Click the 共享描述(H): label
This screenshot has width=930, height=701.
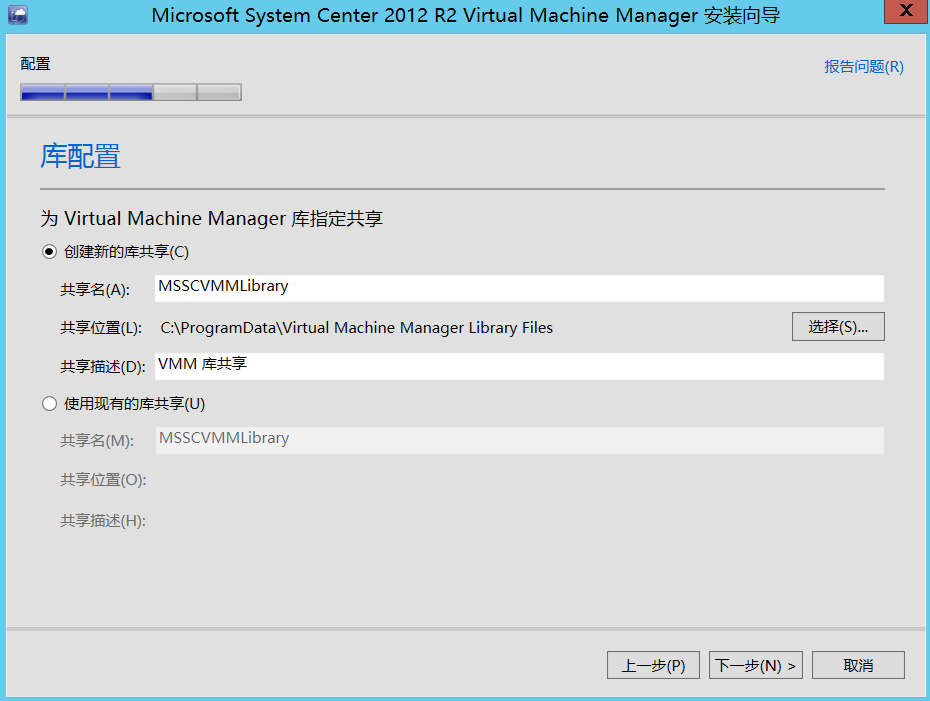[x=103, y=521]
